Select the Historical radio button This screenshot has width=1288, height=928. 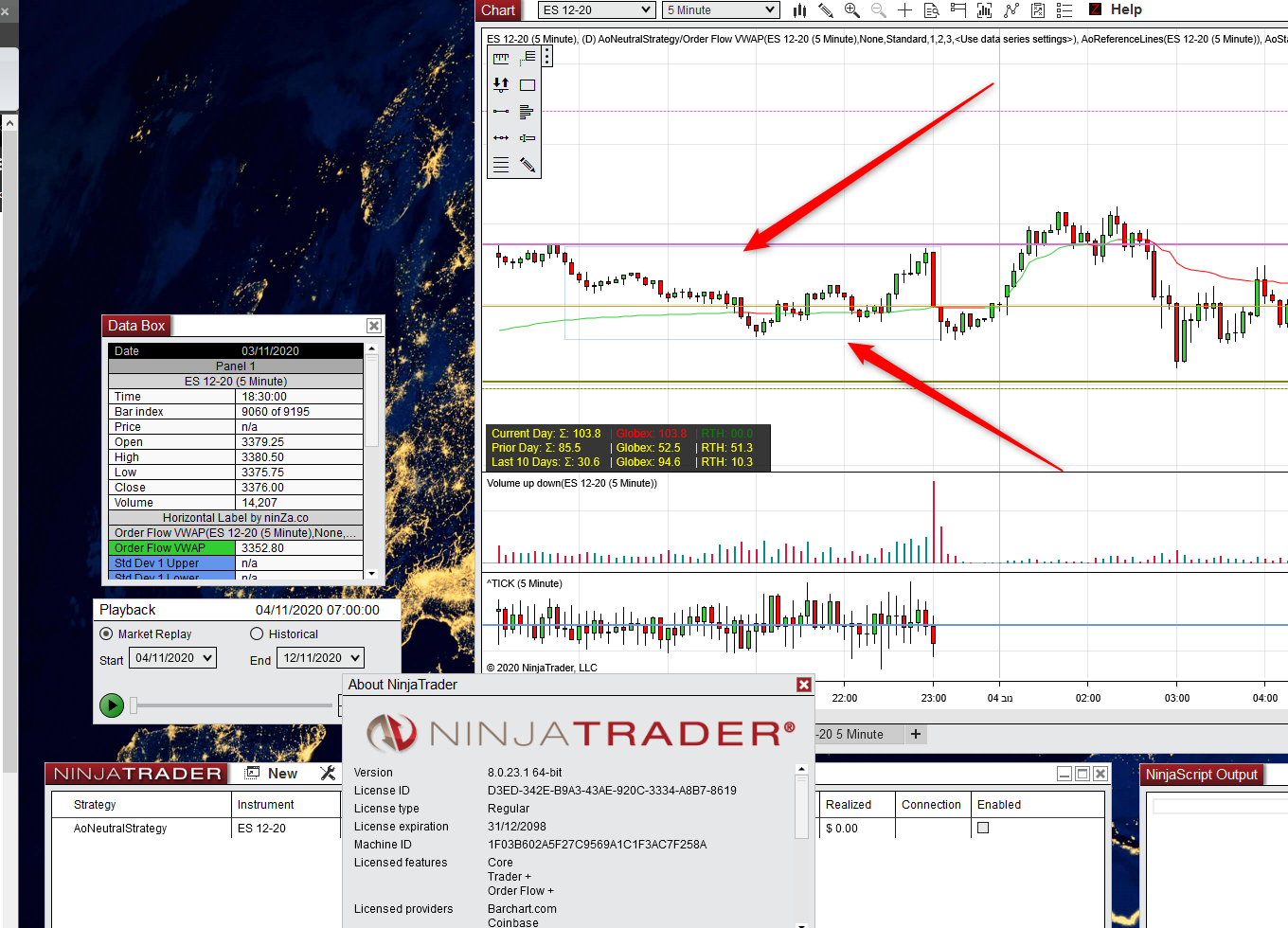point(257,634)
